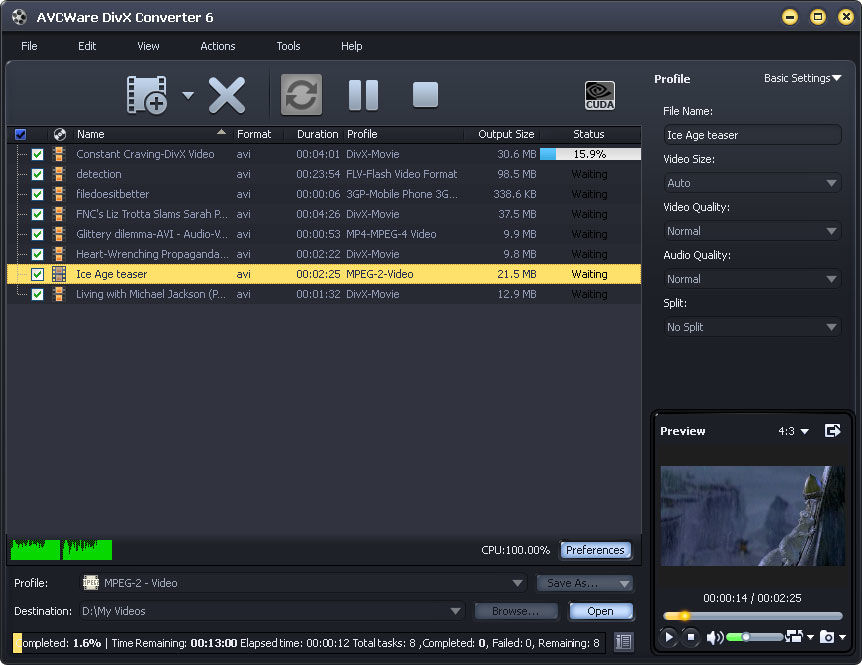
Task: Click the file icon for detection row
Action: (59, 174)
